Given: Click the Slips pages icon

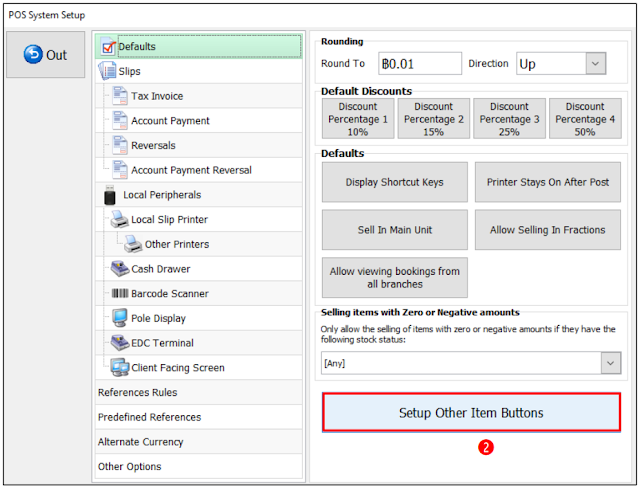Looking at the screenshot, I should tap(107, 71).
